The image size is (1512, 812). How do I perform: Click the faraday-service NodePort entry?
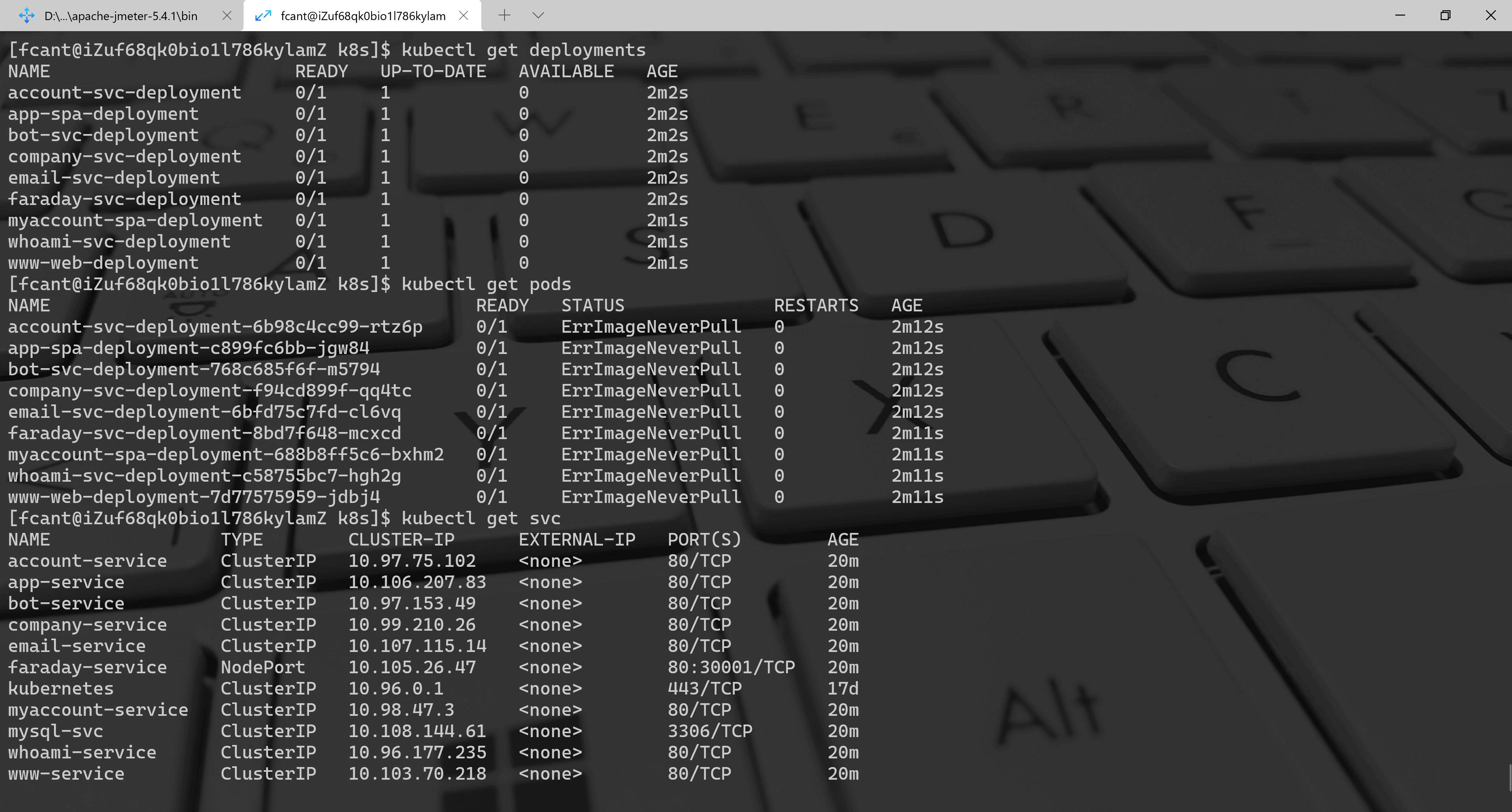263,668
